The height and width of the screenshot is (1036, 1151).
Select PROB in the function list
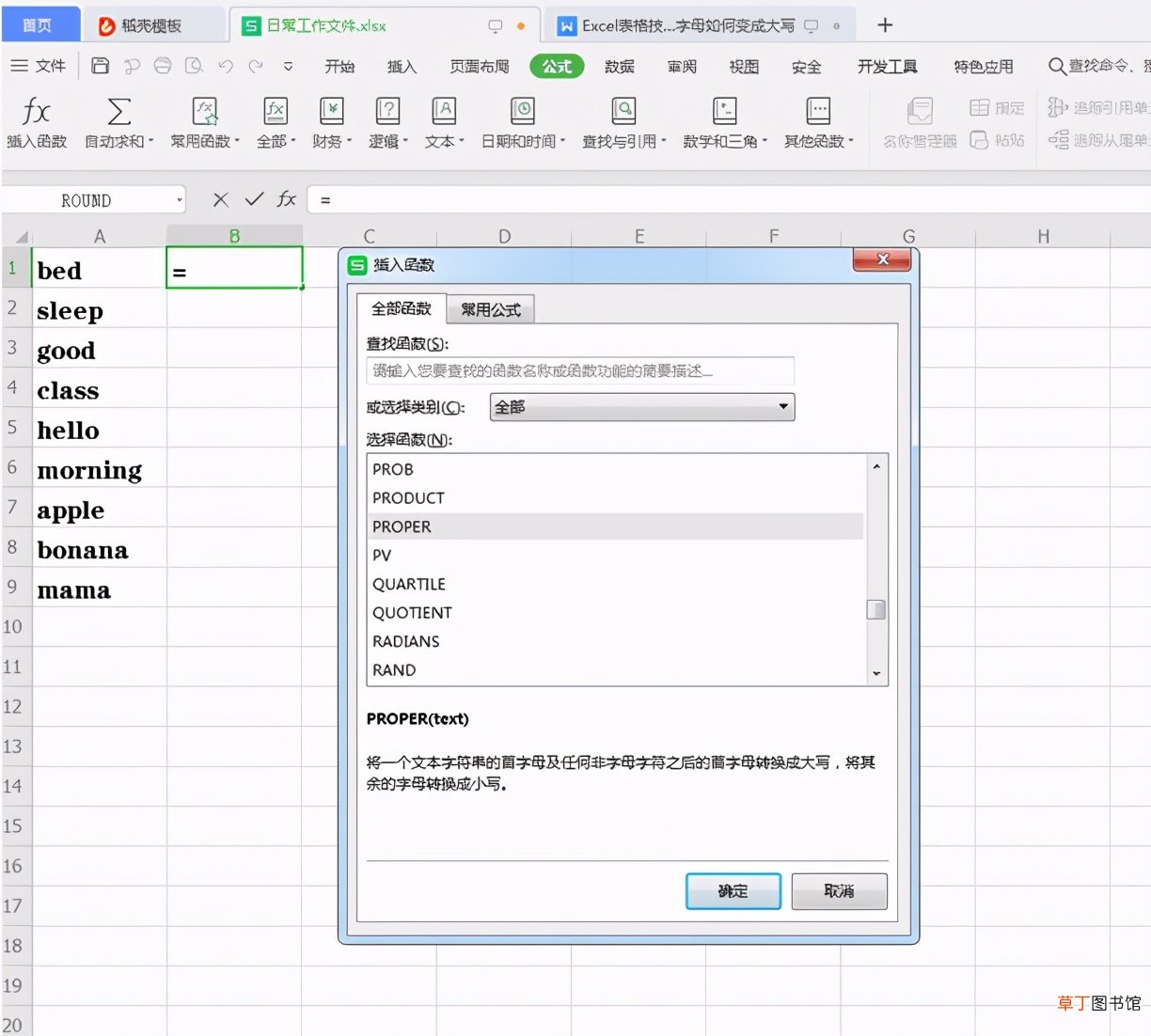tap(616, 469)
